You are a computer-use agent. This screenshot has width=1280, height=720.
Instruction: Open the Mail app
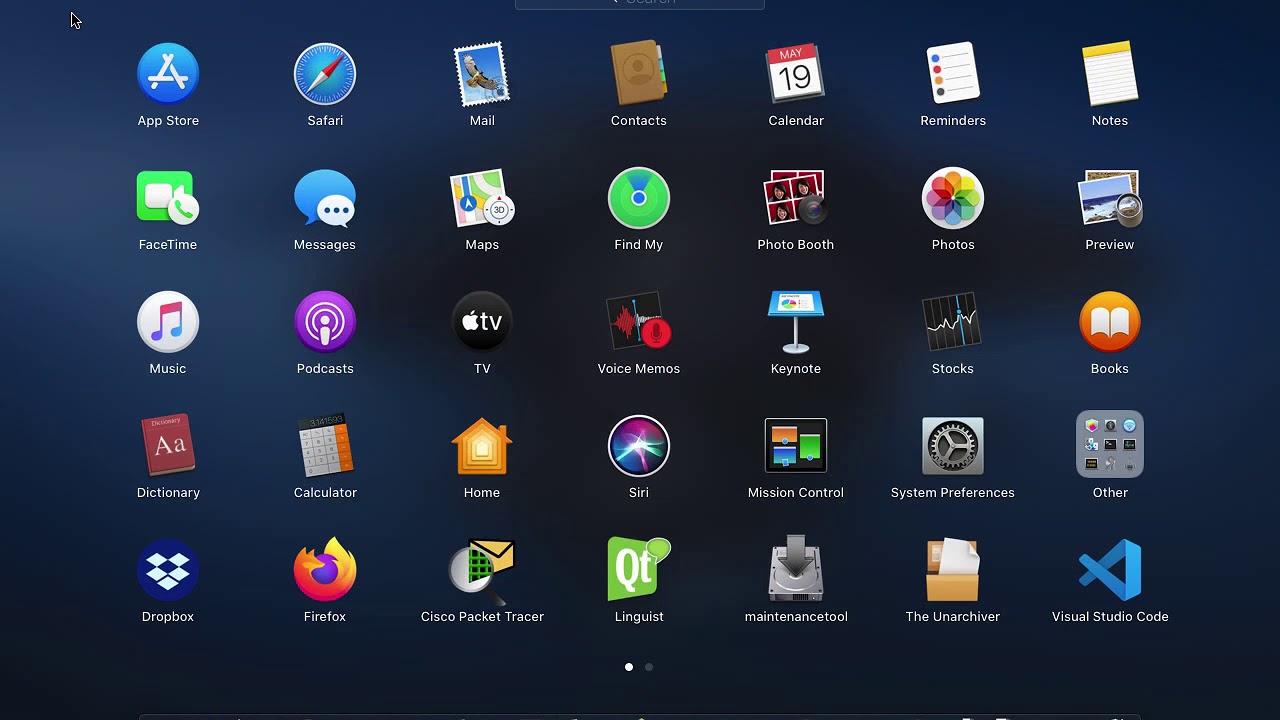coord(482,74)
